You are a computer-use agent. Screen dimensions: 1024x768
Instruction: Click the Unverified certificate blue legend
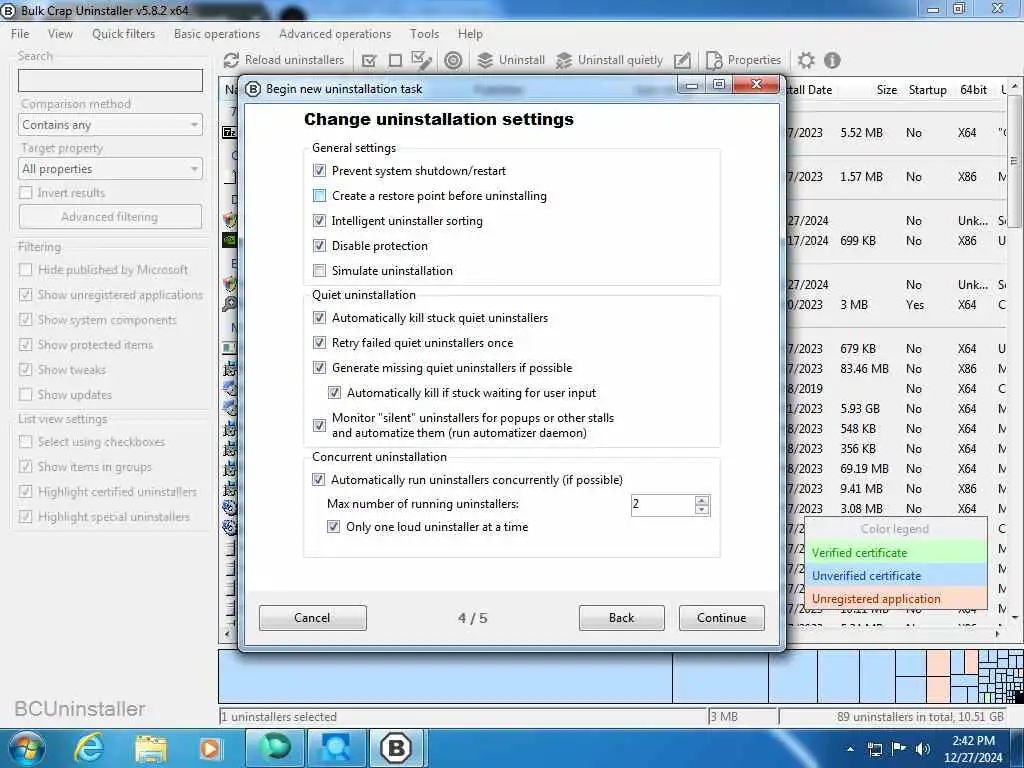coord(895,575)
